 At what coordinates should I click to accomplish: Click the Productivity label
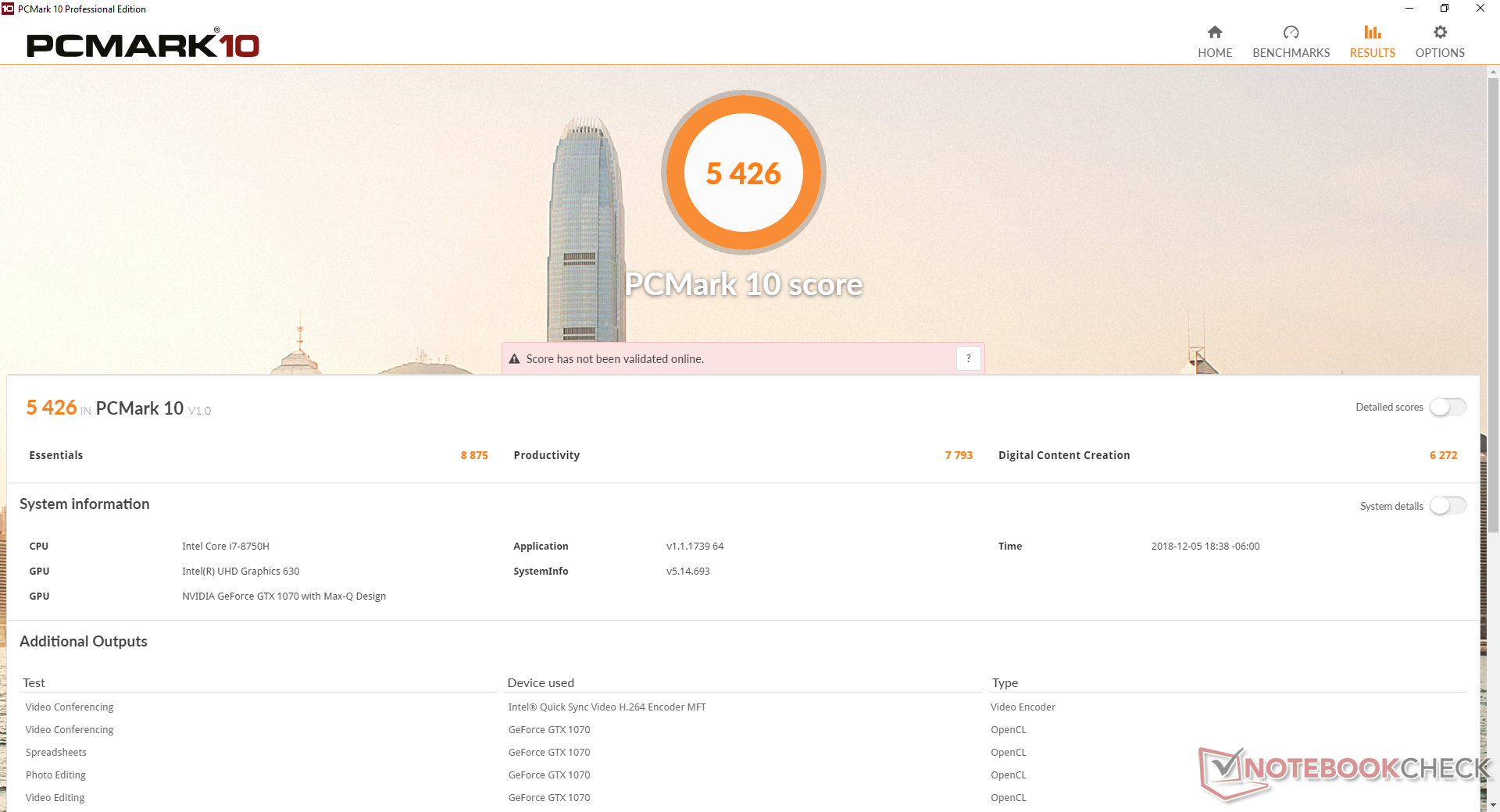pyautogui.click(x=547, y=455)
